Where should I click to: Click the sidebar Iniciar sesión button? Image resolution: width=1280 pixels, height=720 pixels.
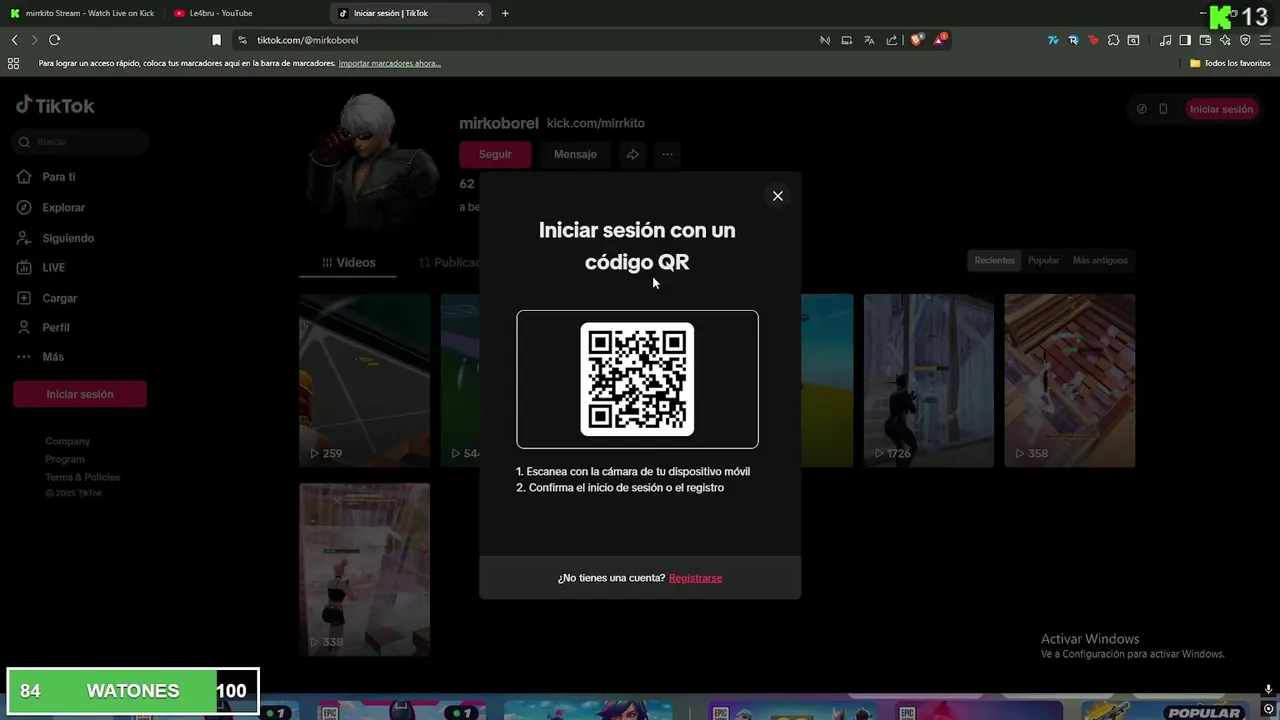80,394
